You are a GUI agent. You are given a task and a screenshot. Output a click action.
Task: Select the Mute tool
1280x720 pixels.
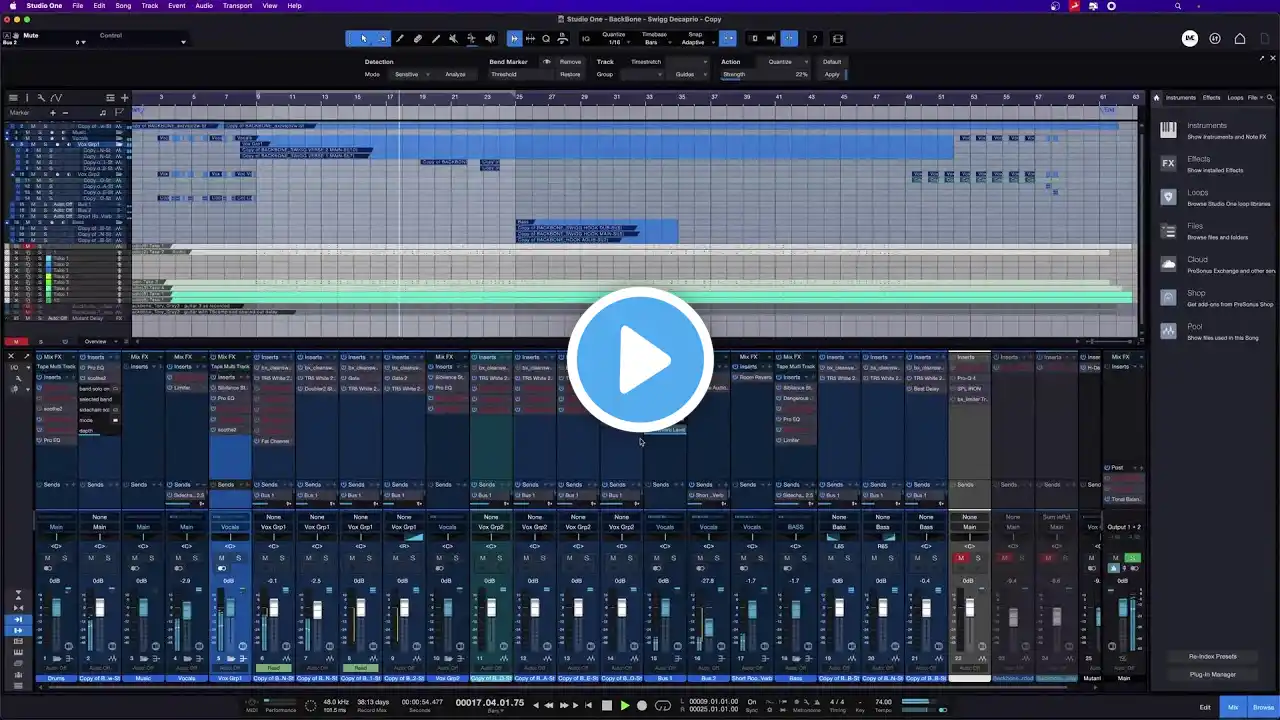click(x=453, y=39)
